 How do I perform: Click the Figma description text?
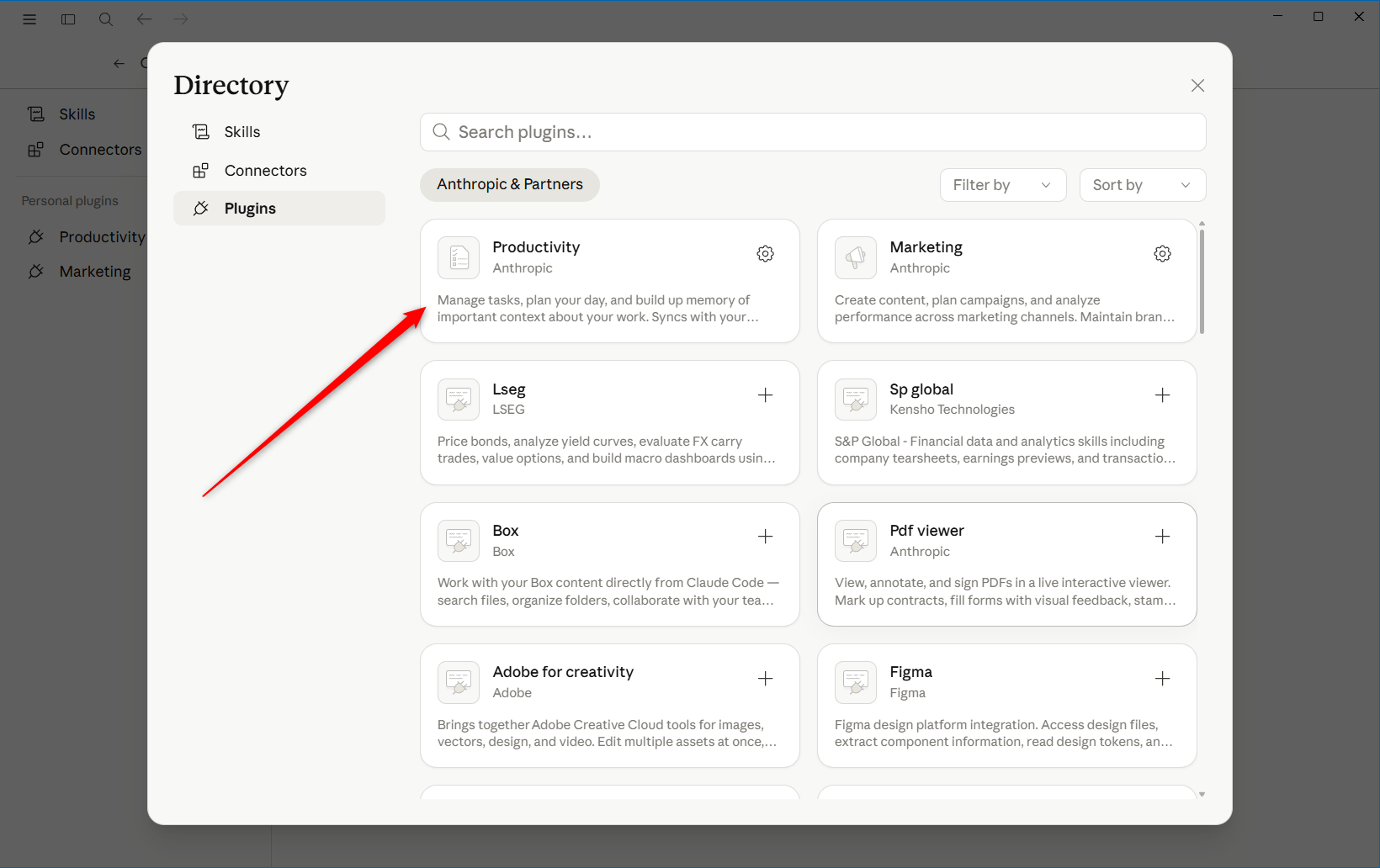tap(1003, 733)
